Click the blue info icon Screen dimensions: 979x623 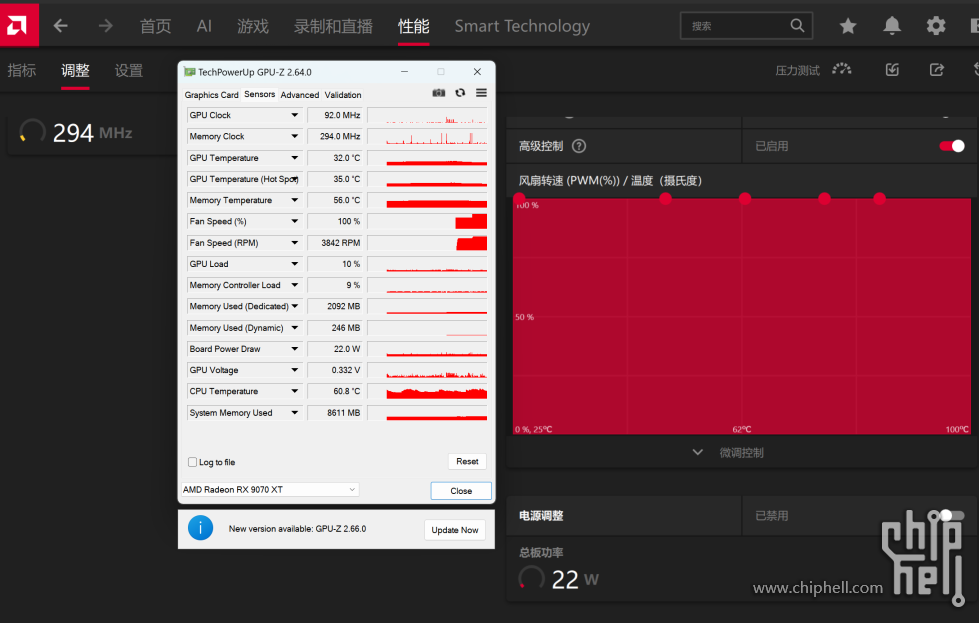(x=200, y=528)
